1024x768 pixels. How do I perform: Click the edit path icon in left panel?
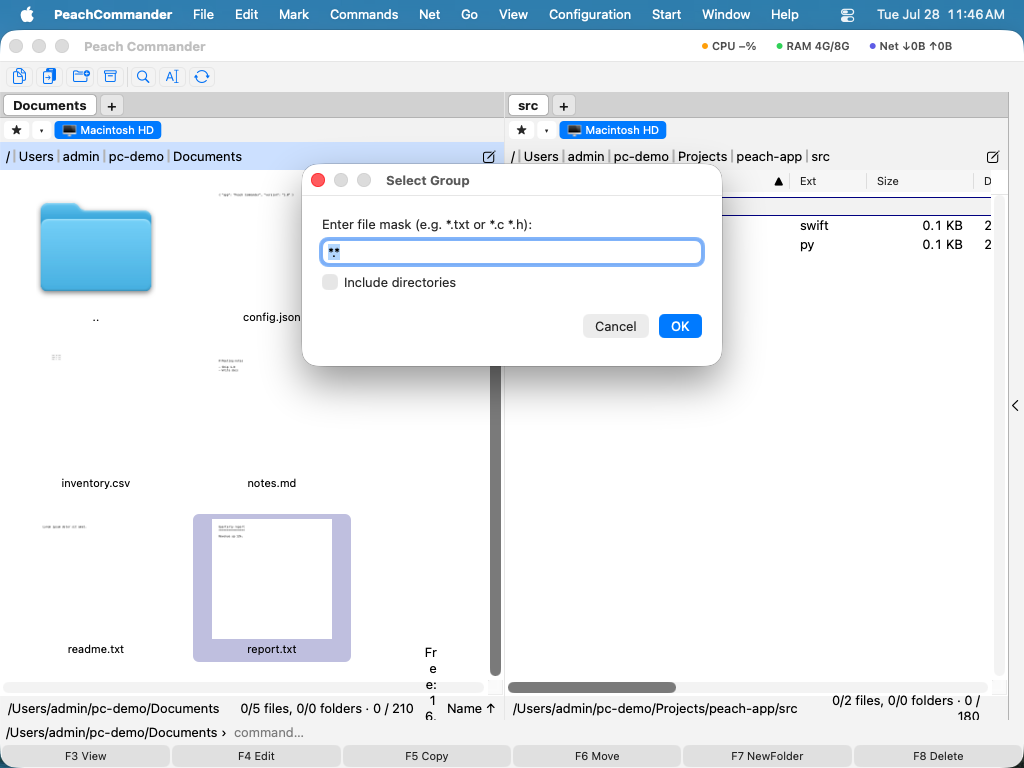tap(488, 157)
